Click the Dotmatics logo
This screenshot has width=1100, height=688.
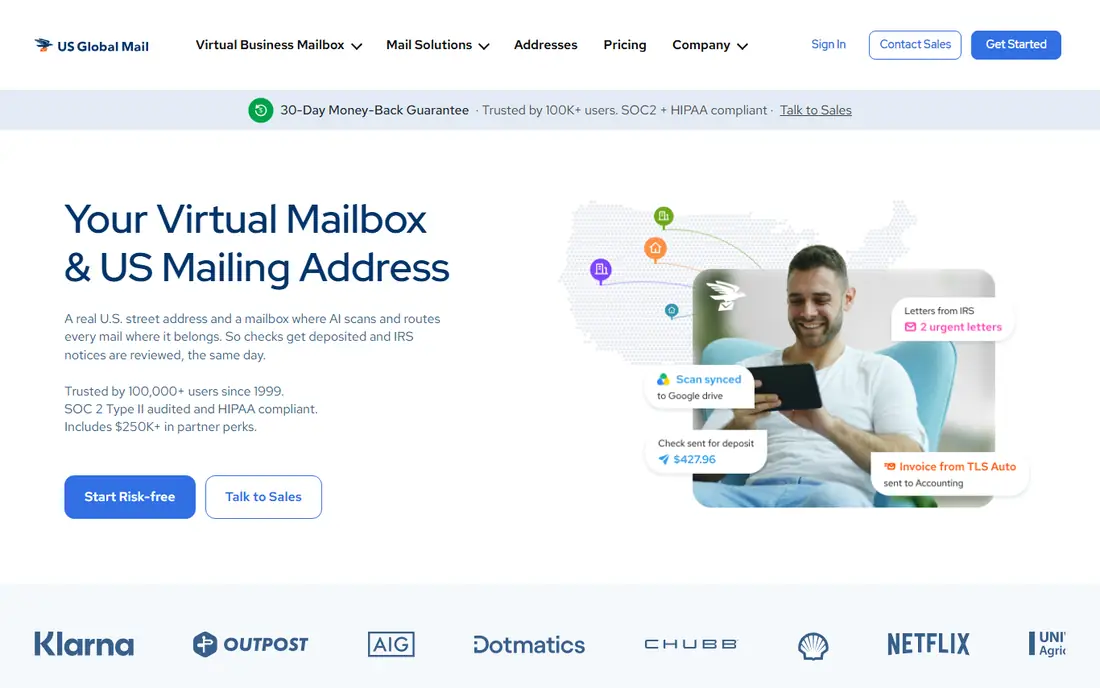(529, 645)
